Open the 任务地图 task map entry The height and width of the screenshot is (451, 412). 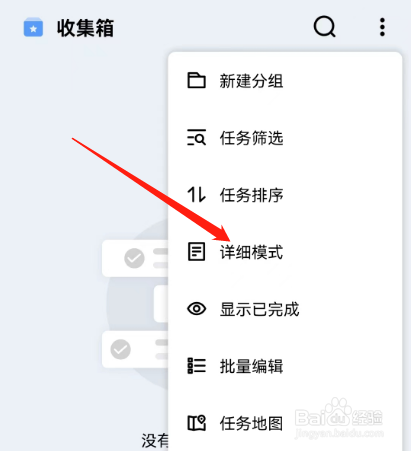285,423
